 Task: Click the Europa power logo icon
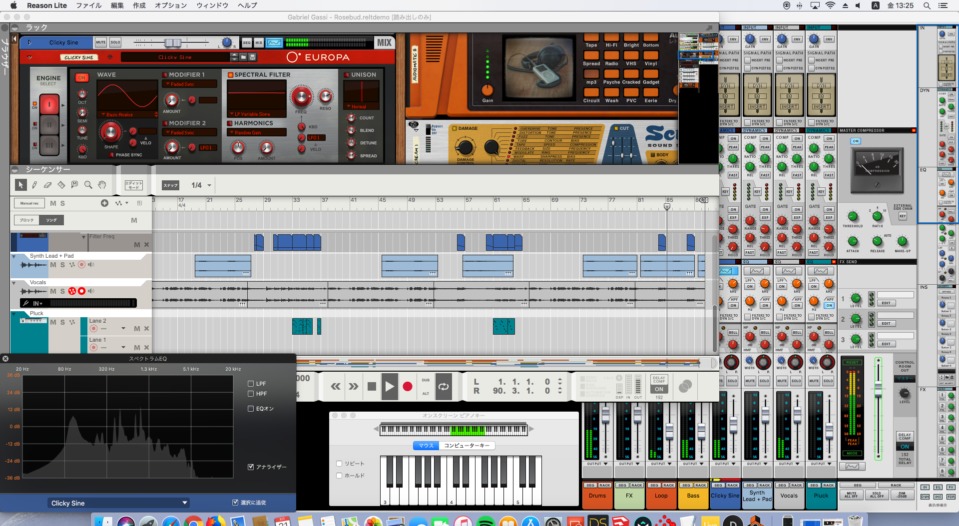[293, 57]
